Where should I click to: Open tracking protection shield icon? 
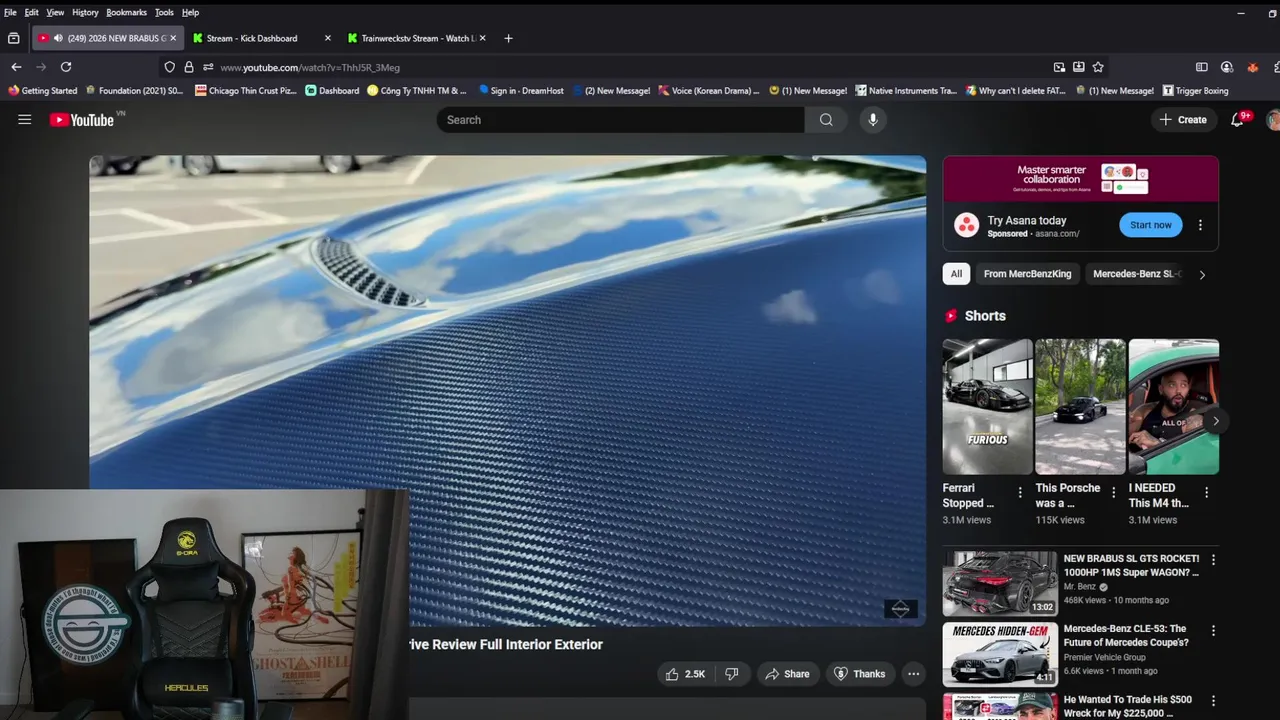tap(169, 67)
